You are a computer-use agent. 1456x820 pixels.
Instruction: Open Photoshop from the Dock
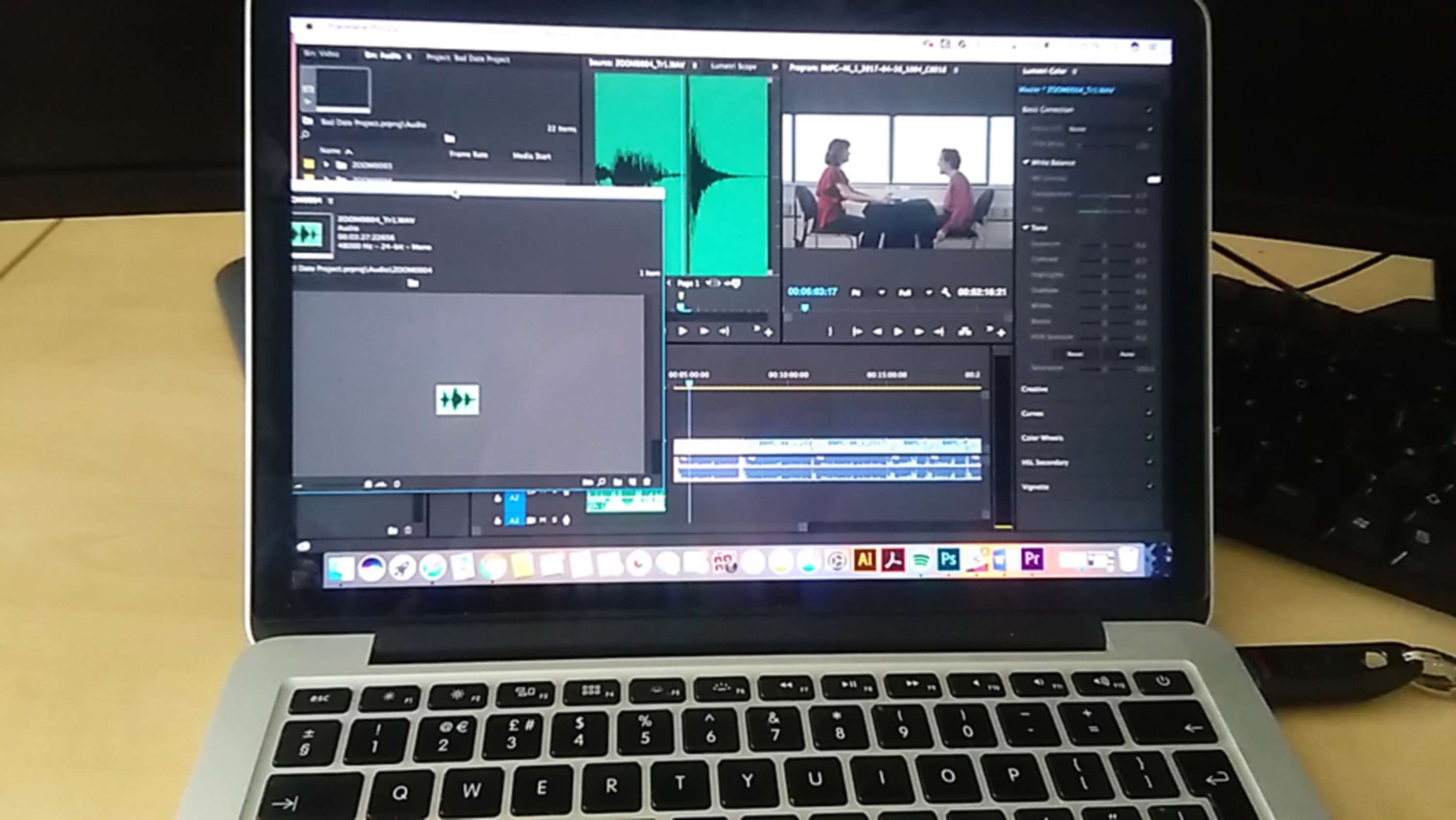948,559
